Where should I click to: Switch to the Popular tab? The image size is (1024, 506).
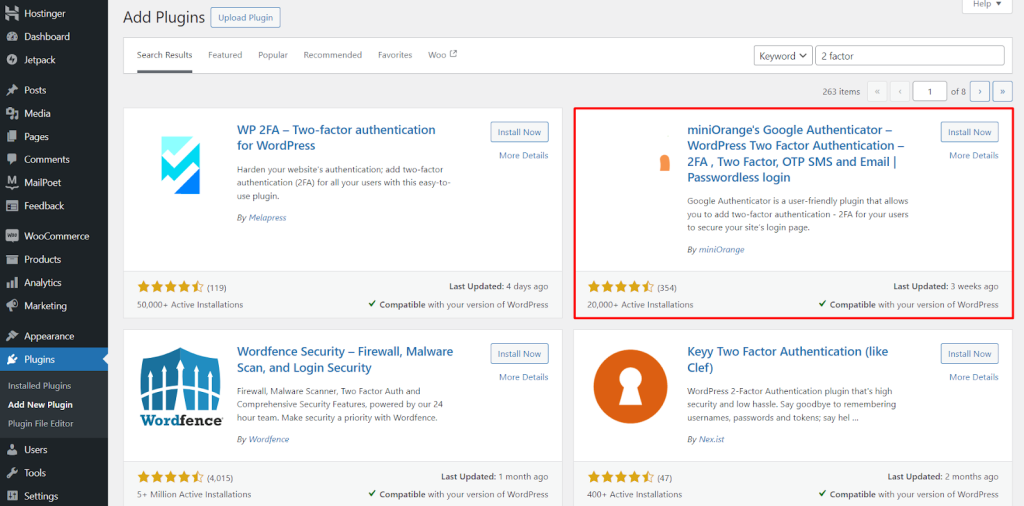tap(273, 55)
